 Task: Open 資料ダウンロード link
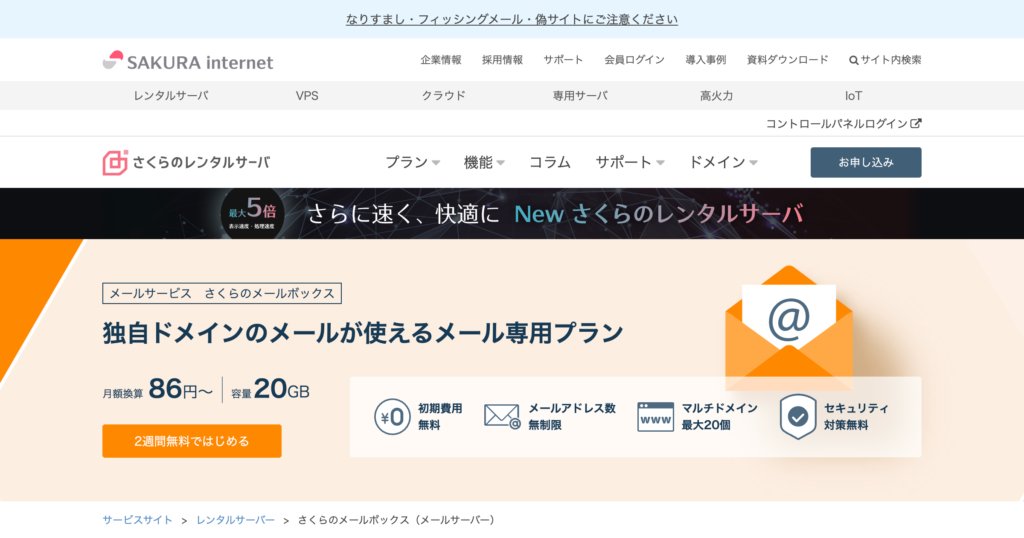coord(787,60)
